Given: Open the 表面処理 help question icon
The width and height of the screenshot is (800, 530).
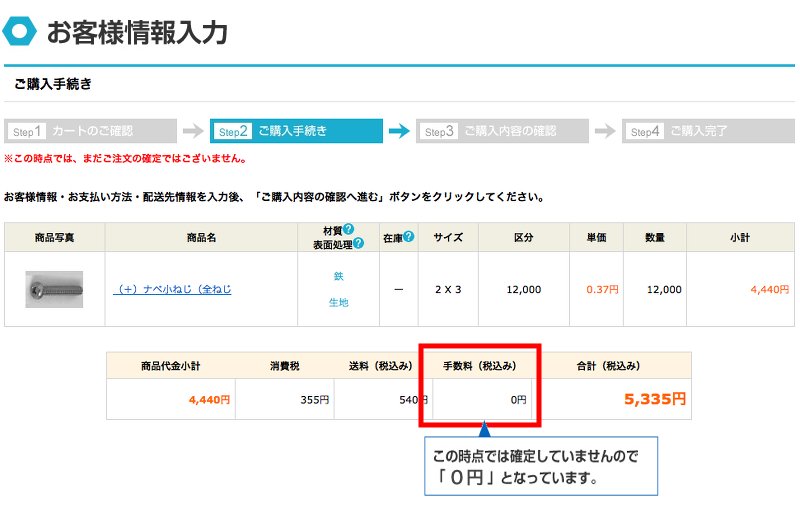Looking at the screenshot, I should tap(358, 243).
